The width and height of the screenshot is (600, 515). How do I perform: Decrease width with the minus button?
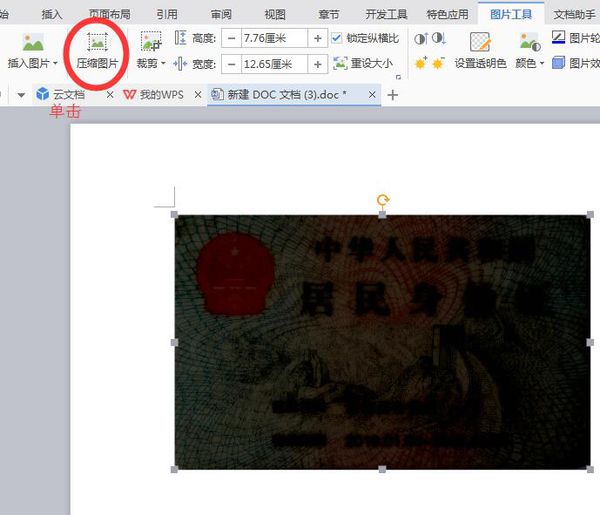232,64
